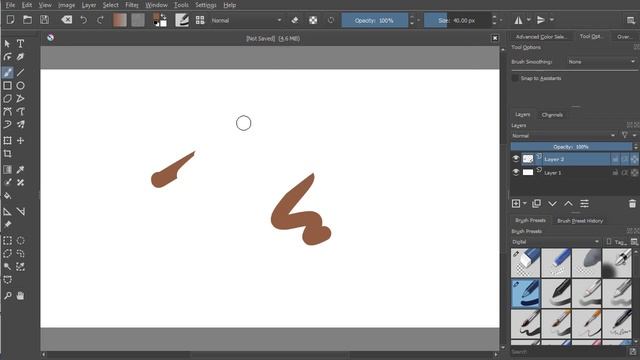Add a new paint layer button
640x360 pixels.
click(x=516, y=203)
